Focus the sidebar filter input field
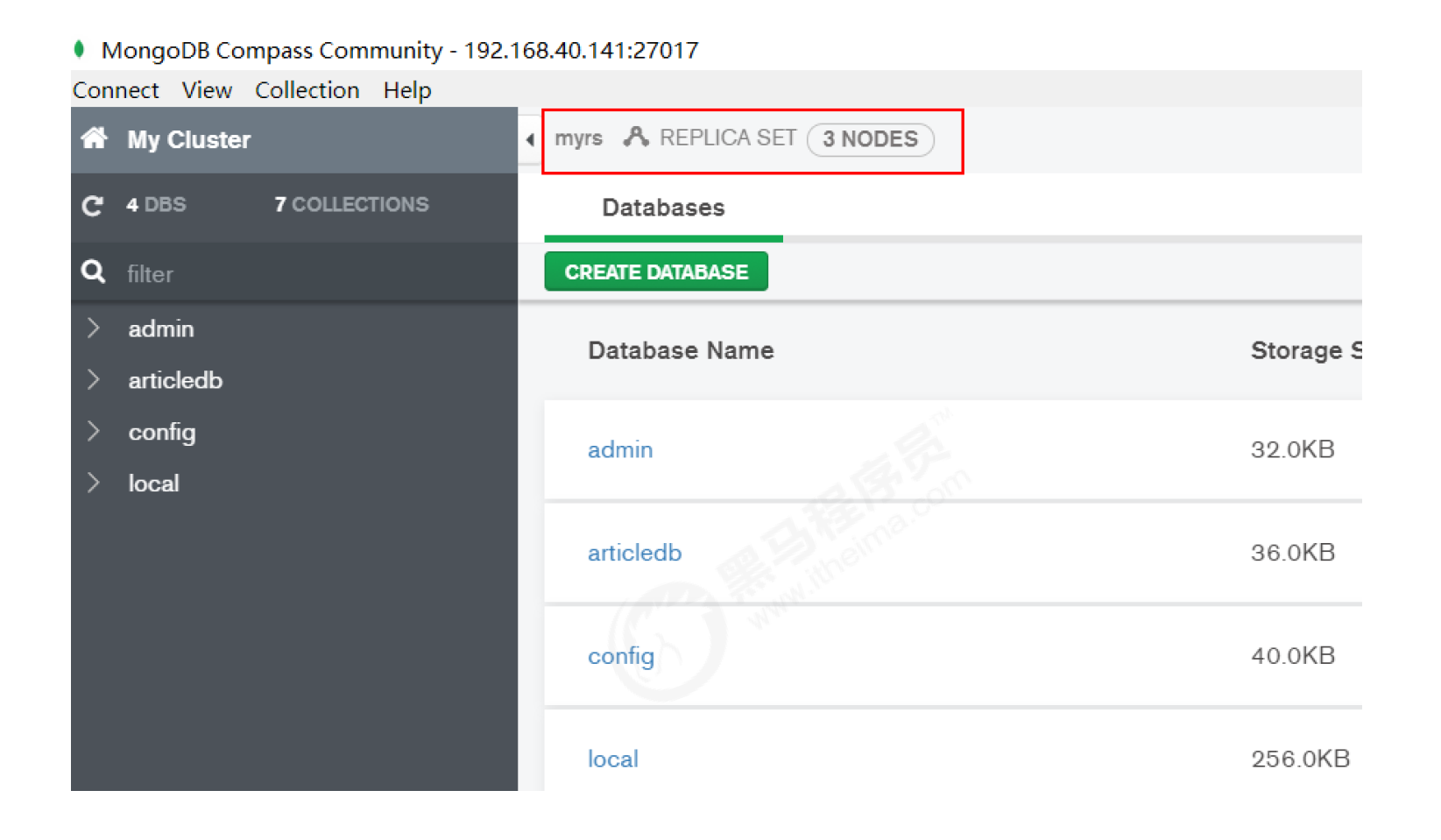Screen dimensions: 1441x840 click(x=307, y=274)
